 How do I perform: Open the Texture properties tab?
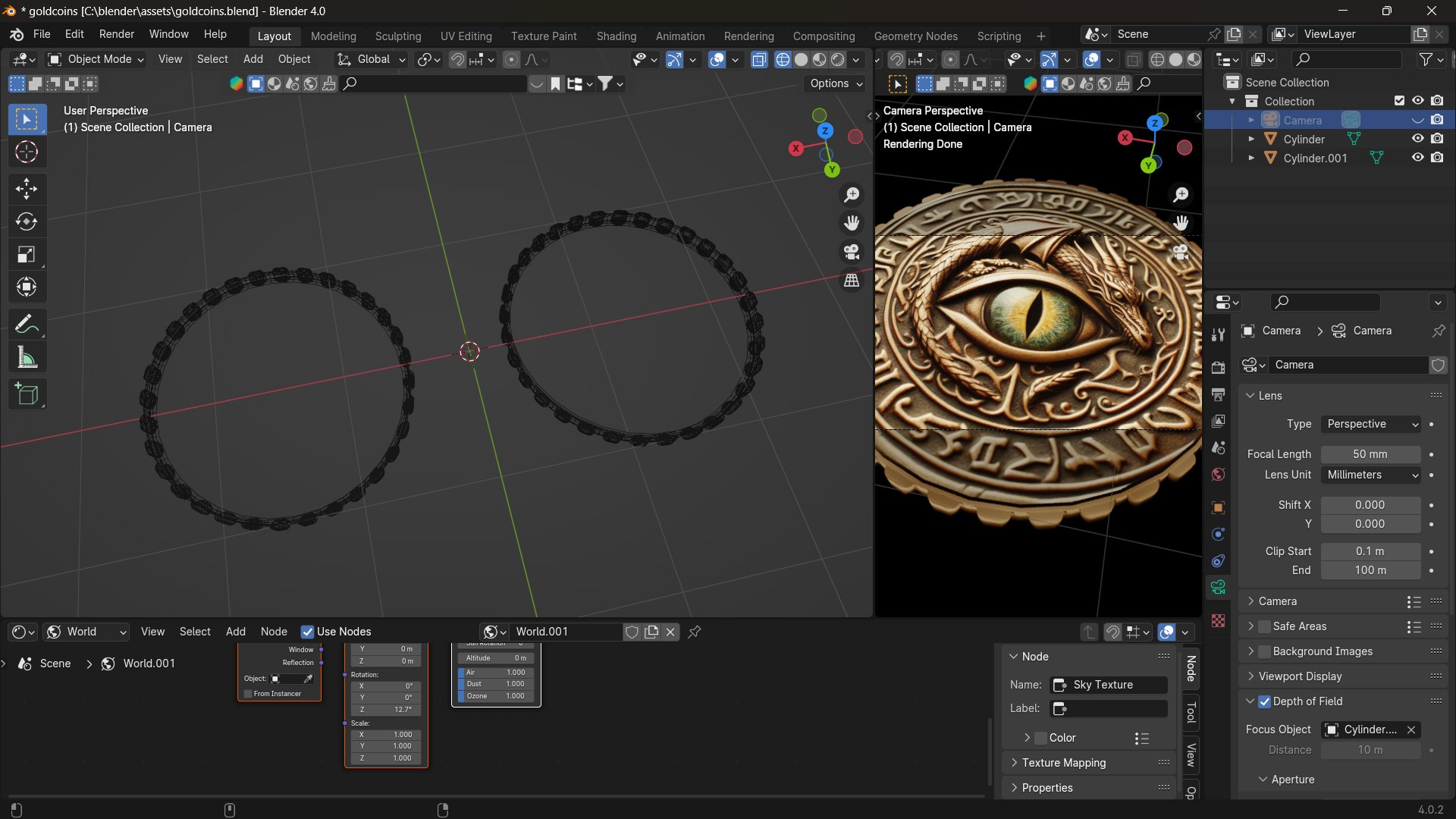point(1218,621)
